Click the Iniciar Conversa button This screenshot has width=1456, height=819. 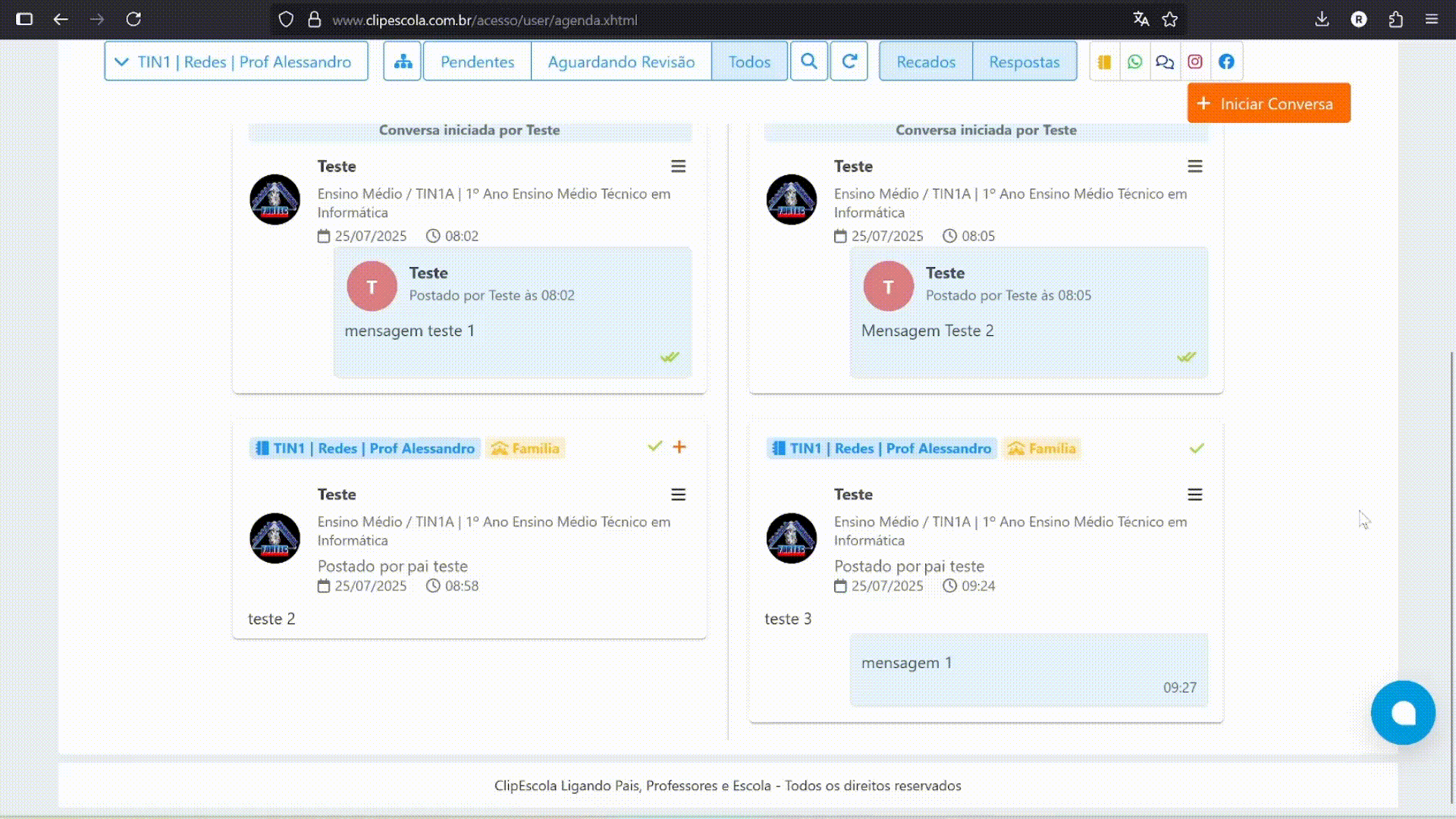click(x=1269, y=103)
